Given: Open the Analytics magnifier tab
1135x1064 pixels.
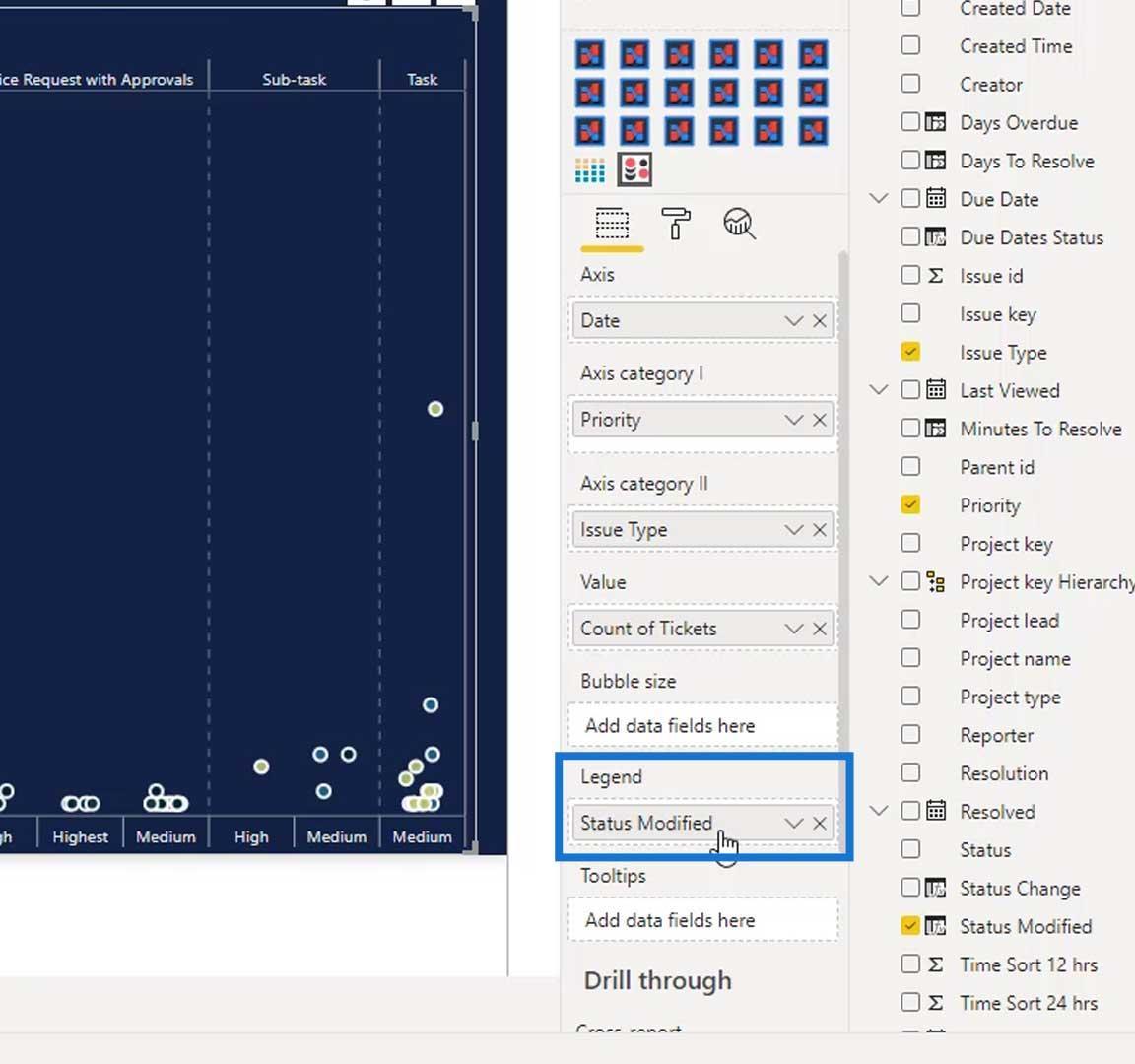Looking at the screenshot, I should [739, 224].
